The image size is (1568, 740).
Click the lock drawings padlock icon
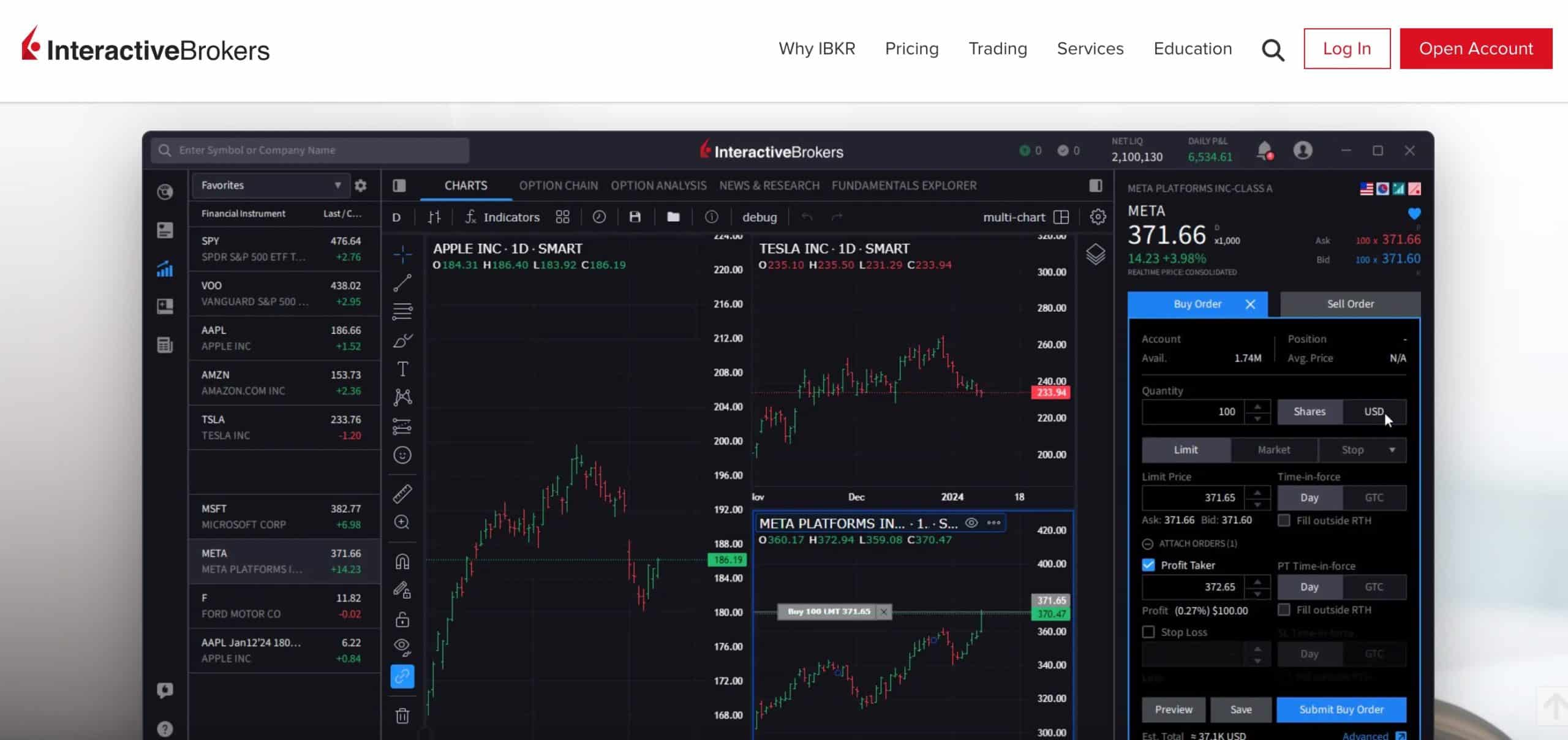402,619
